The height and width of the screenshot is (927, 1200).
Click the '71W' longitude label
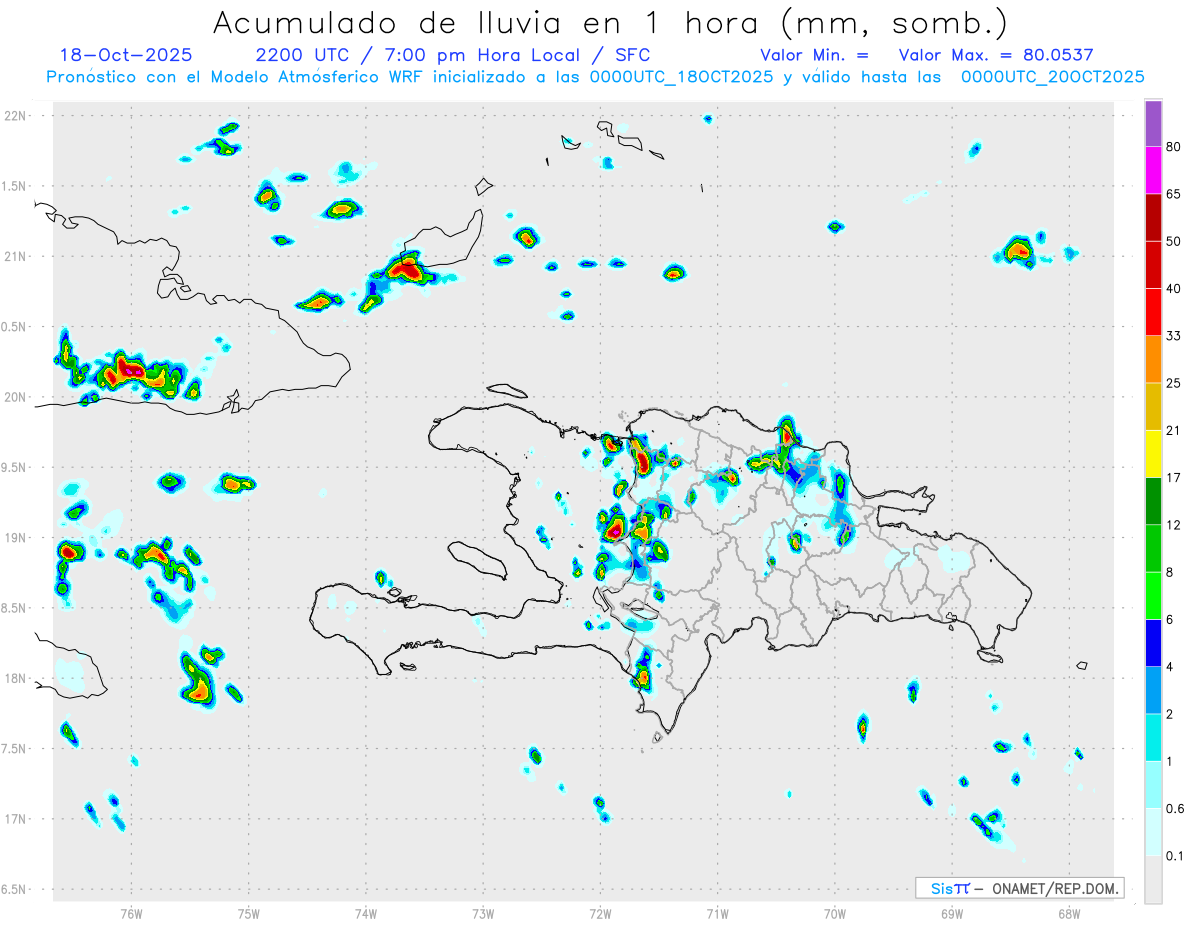[x=717, y=913]
